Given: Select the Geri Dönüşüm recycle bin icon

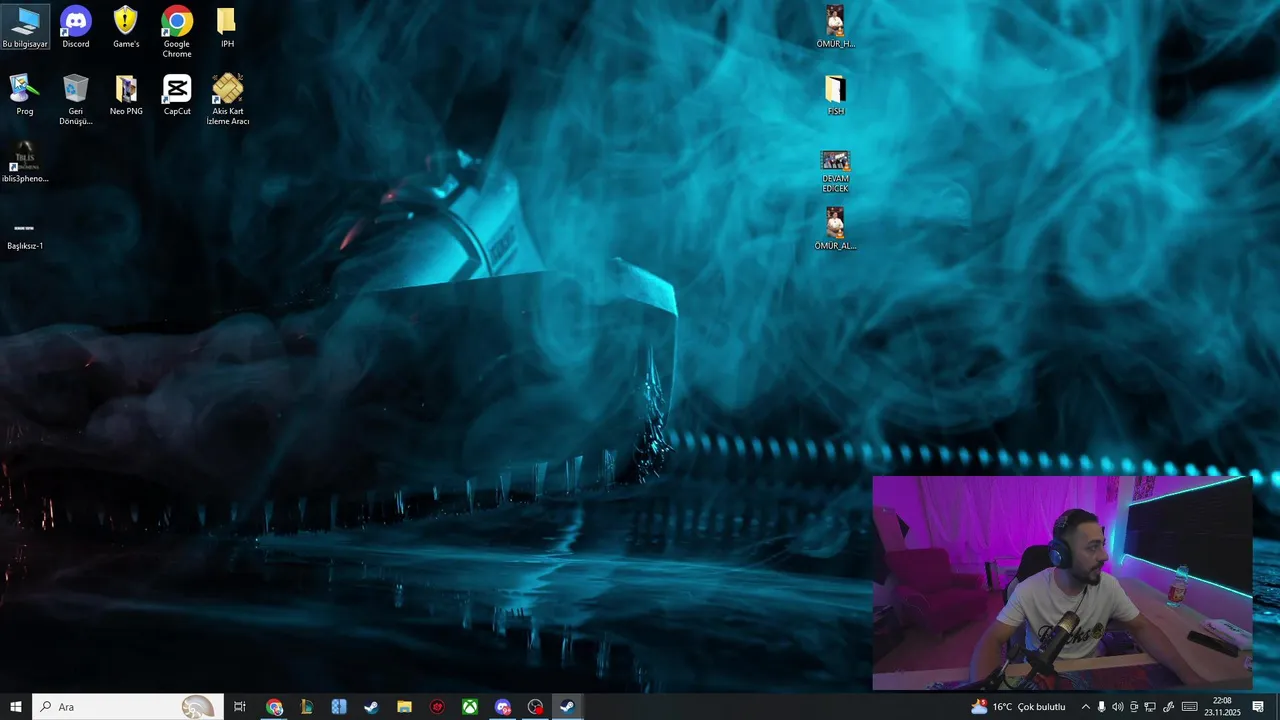Looking at the screenshot, I should [x=76, y=100].
